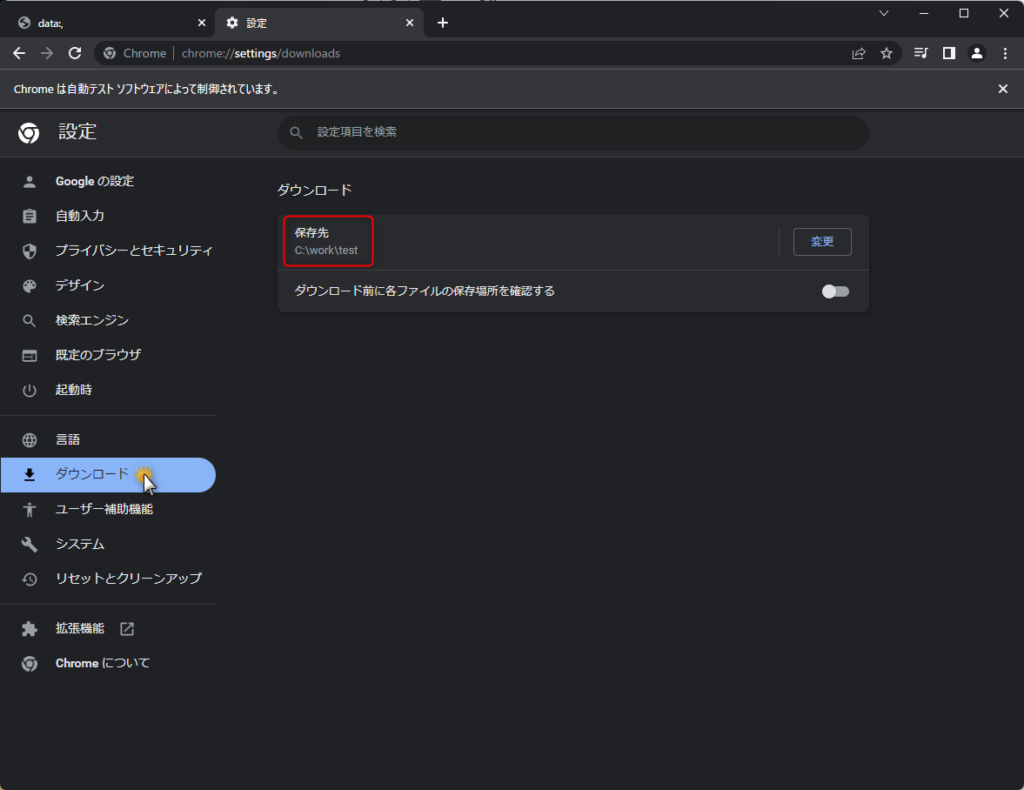This screenshot has height=790, width=1024.
Task: Toggle the side panel icon
Action: (949, 54)
